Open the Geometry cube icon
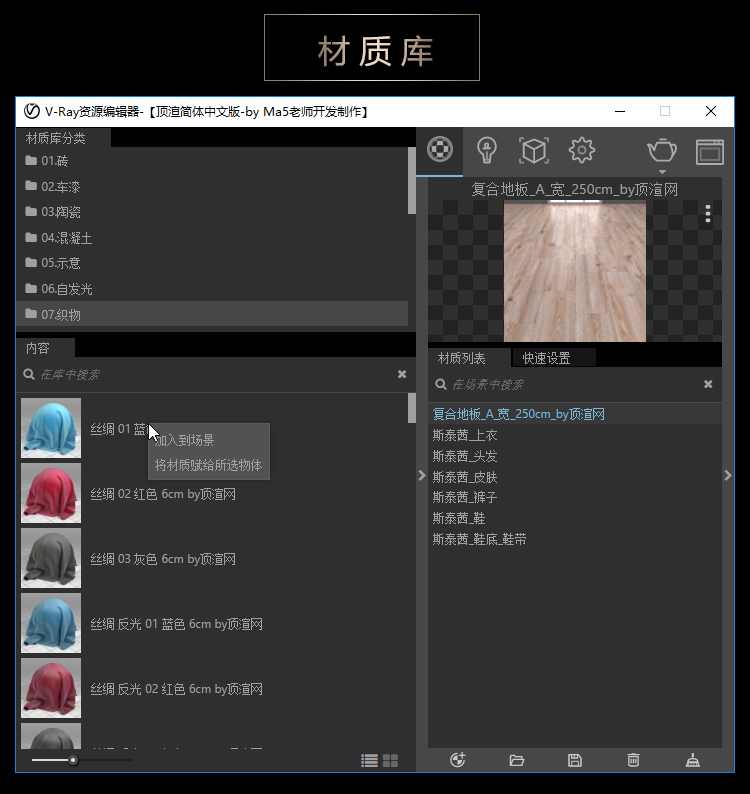The width and height of the screenshot is (750, 794). [x=534, y=150]
